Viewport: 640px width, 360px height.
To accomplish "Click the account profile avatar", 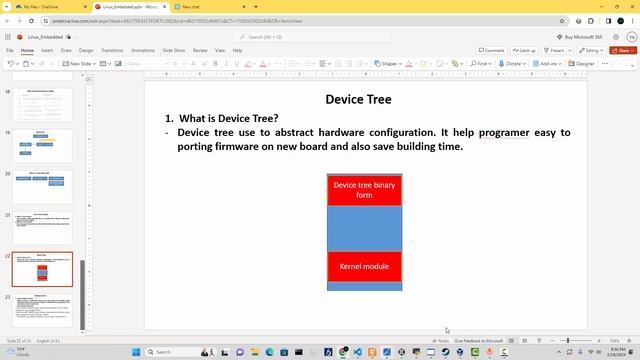I will point(632,37).
